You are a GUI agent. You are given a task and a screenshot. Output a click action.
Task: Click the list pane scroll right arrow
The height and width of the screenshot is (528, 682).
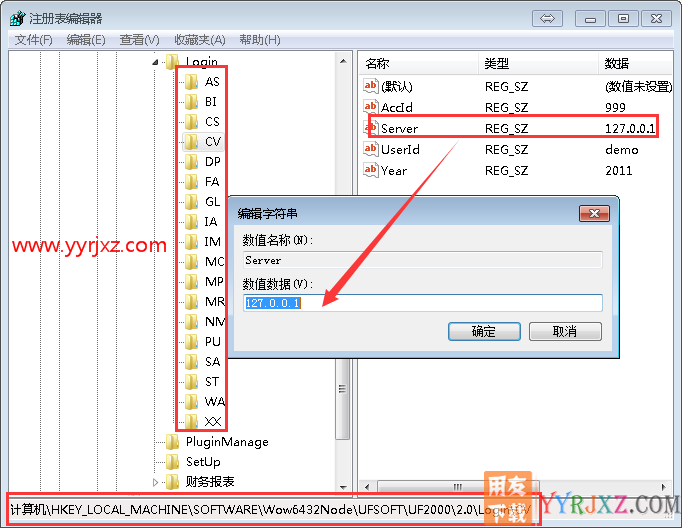pyautogui.click(x=664, y=487)
